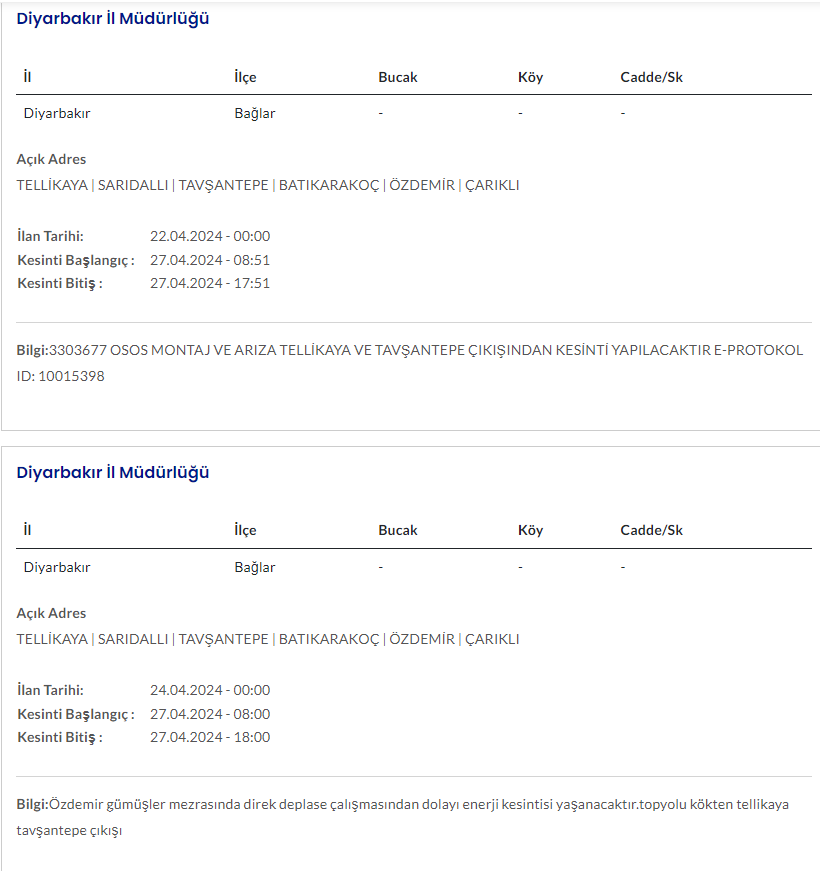Click the Cadde/Sk column header in the direk deplase outage table

(651, 530)
